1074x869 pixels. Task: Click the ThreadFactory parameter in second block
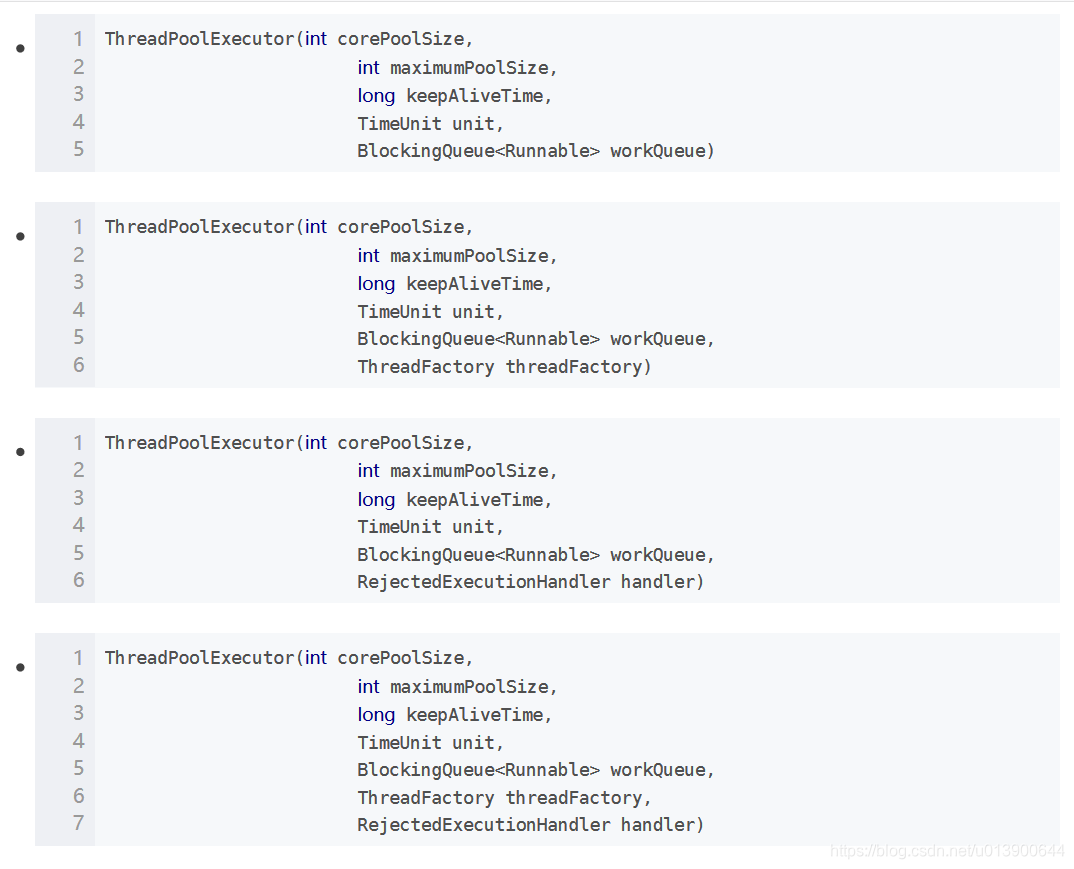[x=426, y=366]
